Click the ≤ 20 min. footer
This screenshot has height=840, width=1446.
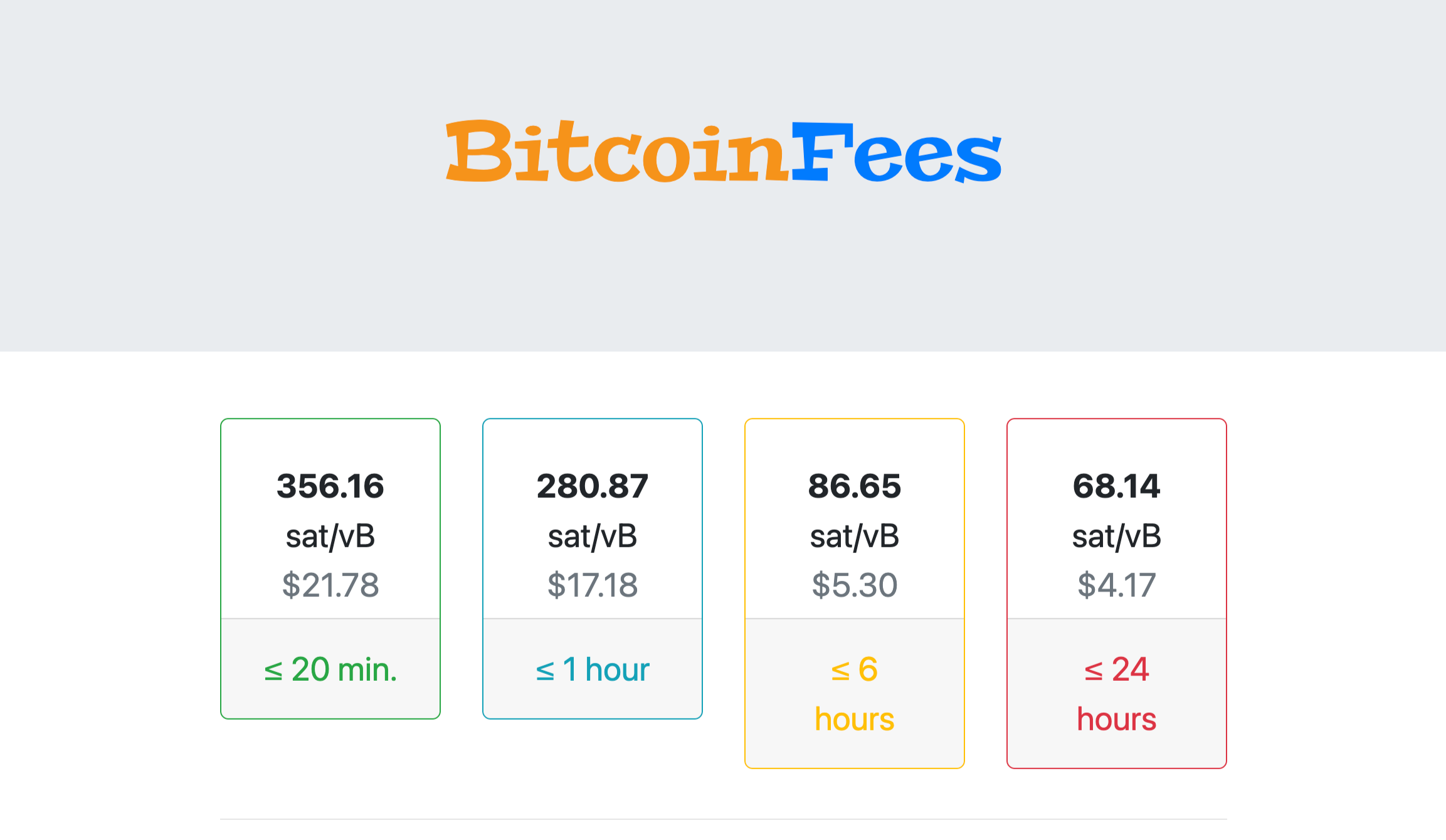(x=330, y=669)
